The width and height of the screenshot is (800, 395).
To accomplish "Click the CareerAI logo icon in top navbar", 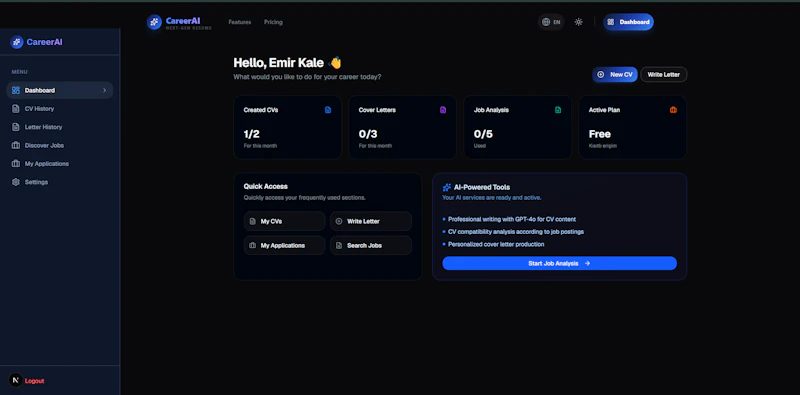I will 154,22.
